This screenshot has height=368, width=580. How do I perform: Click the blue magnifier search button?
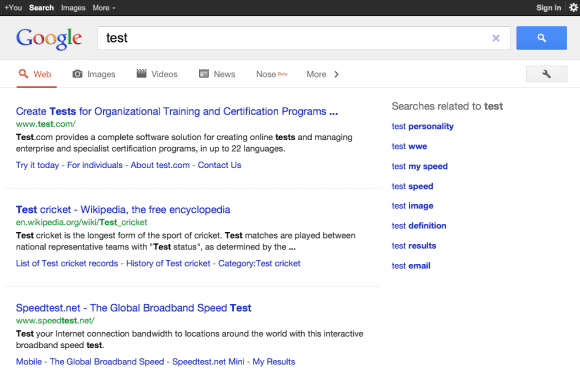[x=541, y=38]
